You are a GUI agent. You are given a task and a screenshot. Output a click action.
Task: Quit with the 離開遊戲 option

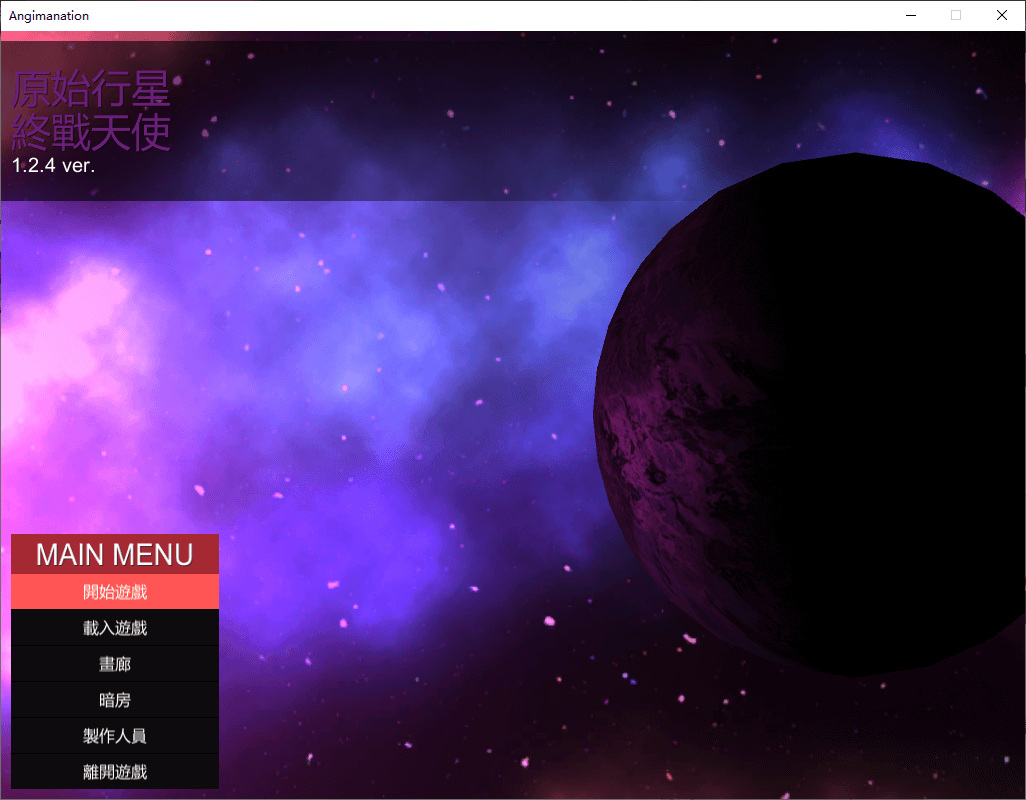pos(115,772)
